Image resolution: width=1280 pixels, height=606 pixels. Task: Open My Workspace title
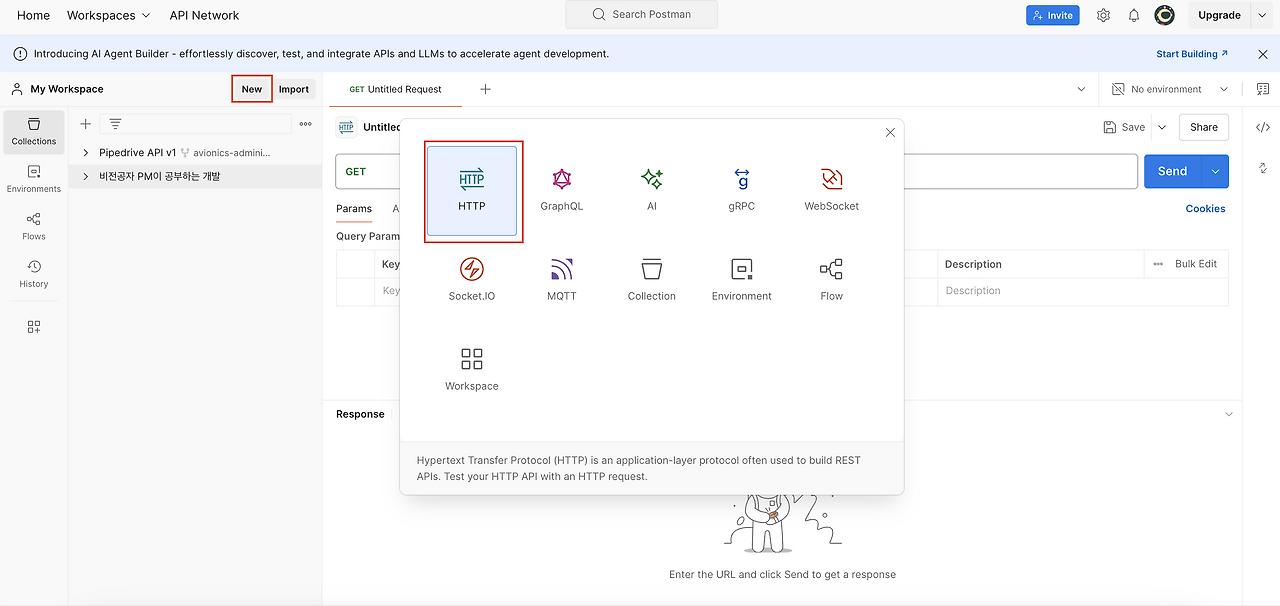pos(67,89)
